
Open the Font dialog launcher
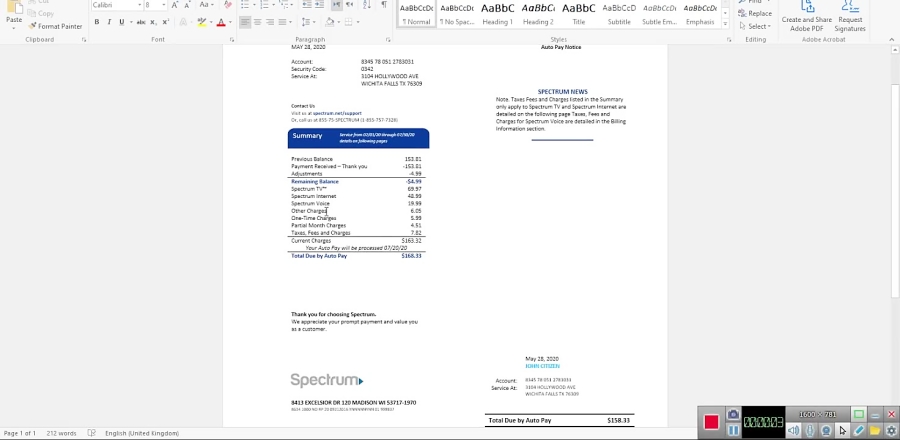click(232, 40)
